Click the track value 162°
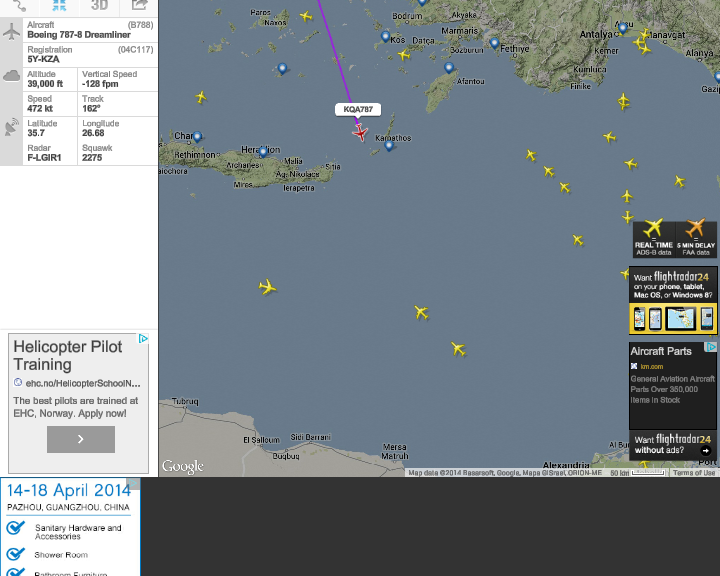Image resolution: width=720 pixels, height=576 pixels. pyautogui.click(x=91, y=108)
